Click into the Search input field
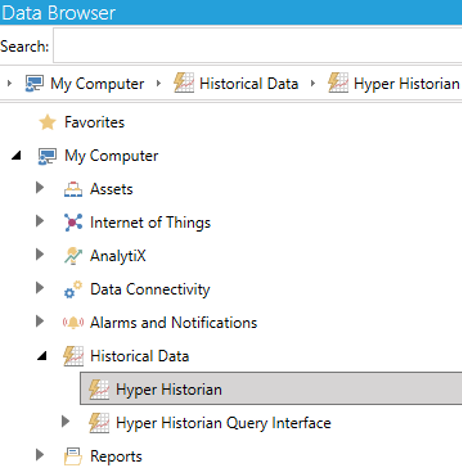Screen dimensions: 462x469 coord(257,46)
